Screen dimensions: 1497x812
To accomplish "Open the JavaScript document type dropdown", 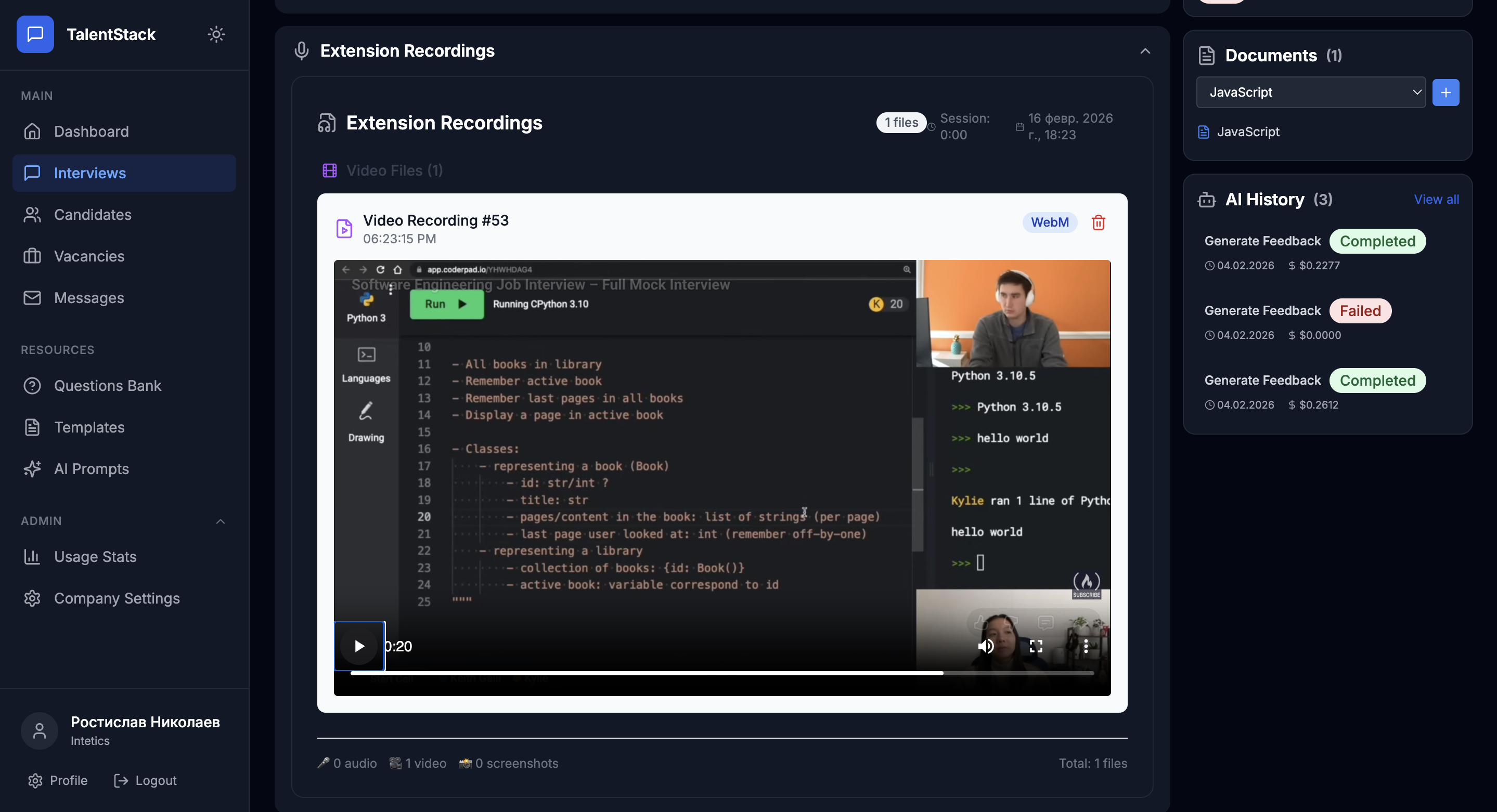I will [1310, 93].
